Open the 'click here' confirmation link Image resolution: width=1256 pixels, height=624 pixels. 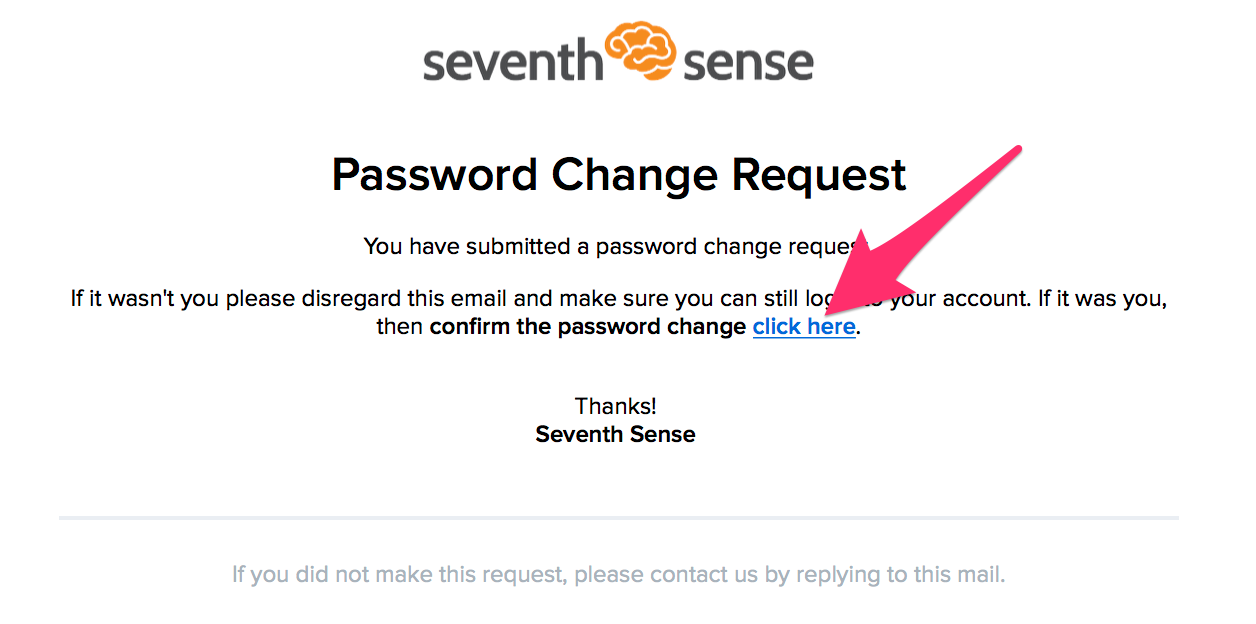click(x=804, y=327)
